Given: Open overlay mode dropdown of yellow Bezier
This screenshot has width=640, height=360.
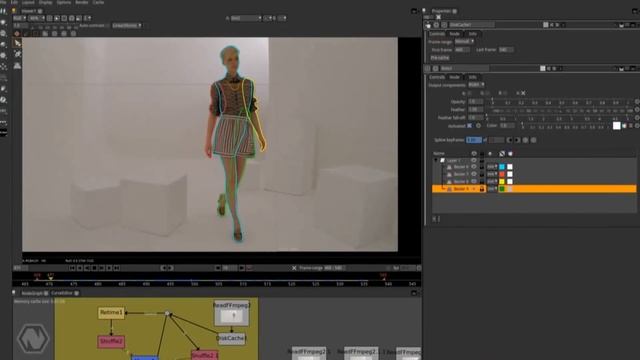Looking at the screenshot, I should pyautogui.click(x=492, y=182).
